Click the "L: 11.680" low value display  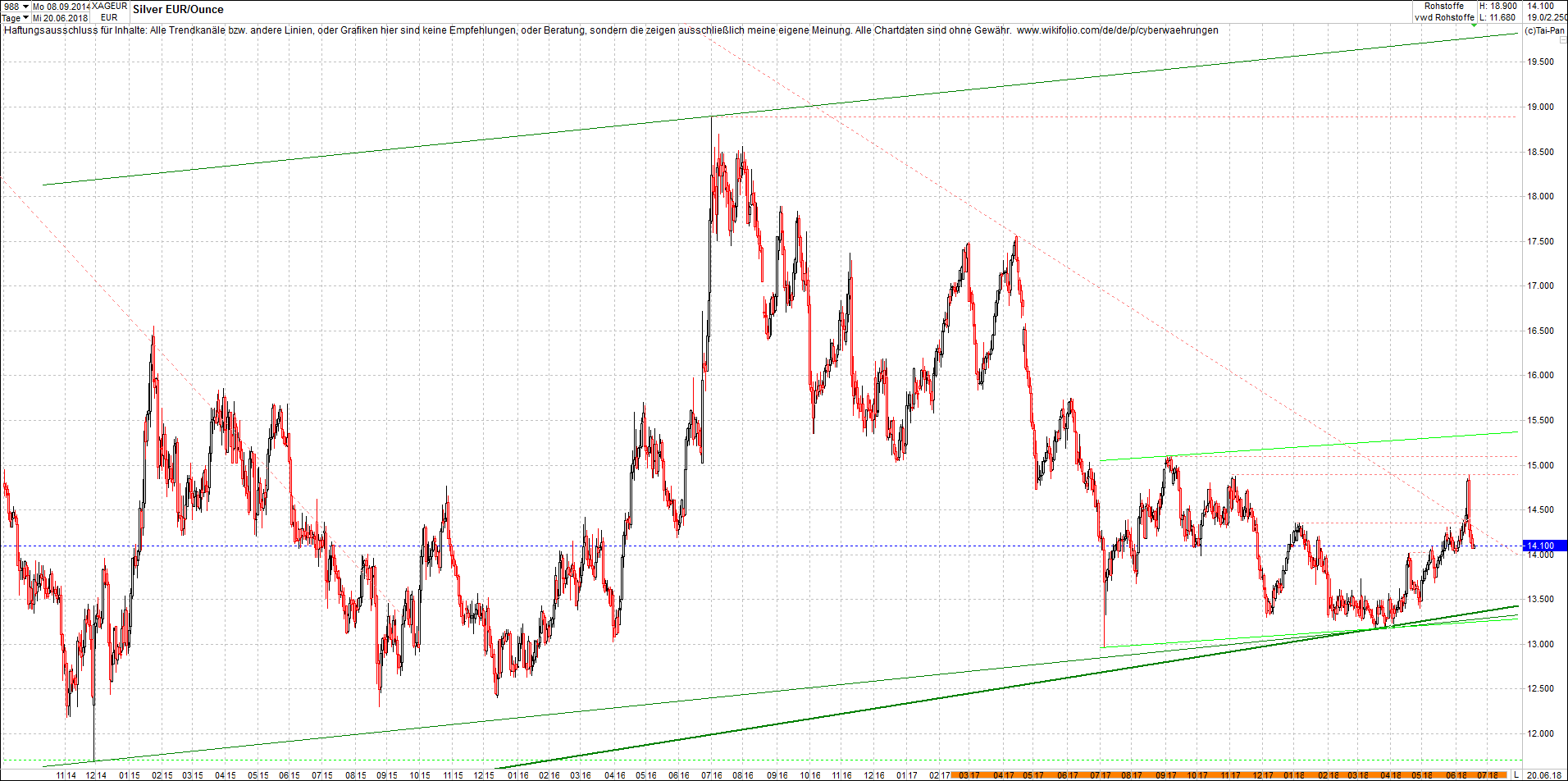1495,16
